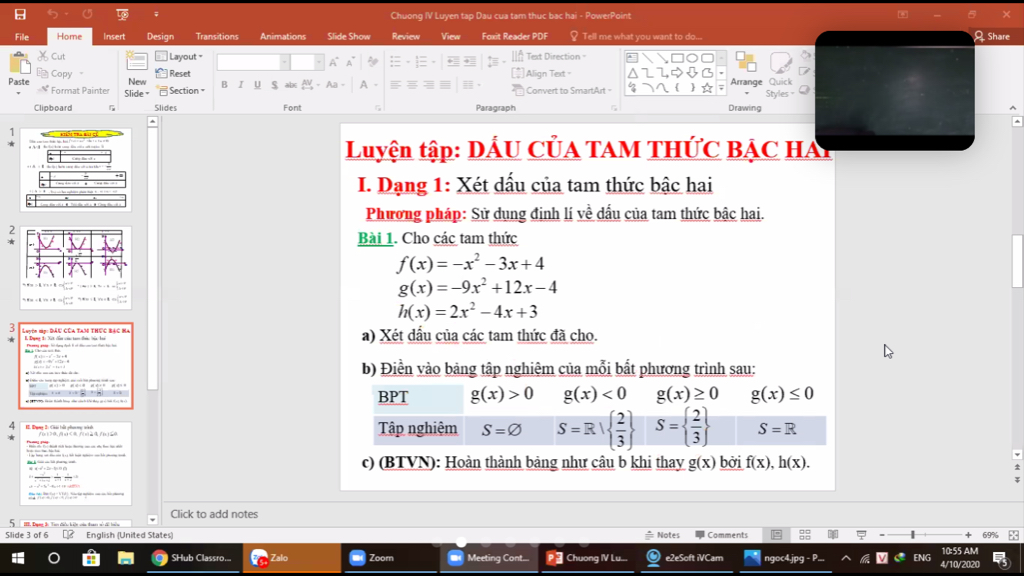This screenshot has width=1024, height=576.
Task: Cut the selection
Action: pos(52,56)
